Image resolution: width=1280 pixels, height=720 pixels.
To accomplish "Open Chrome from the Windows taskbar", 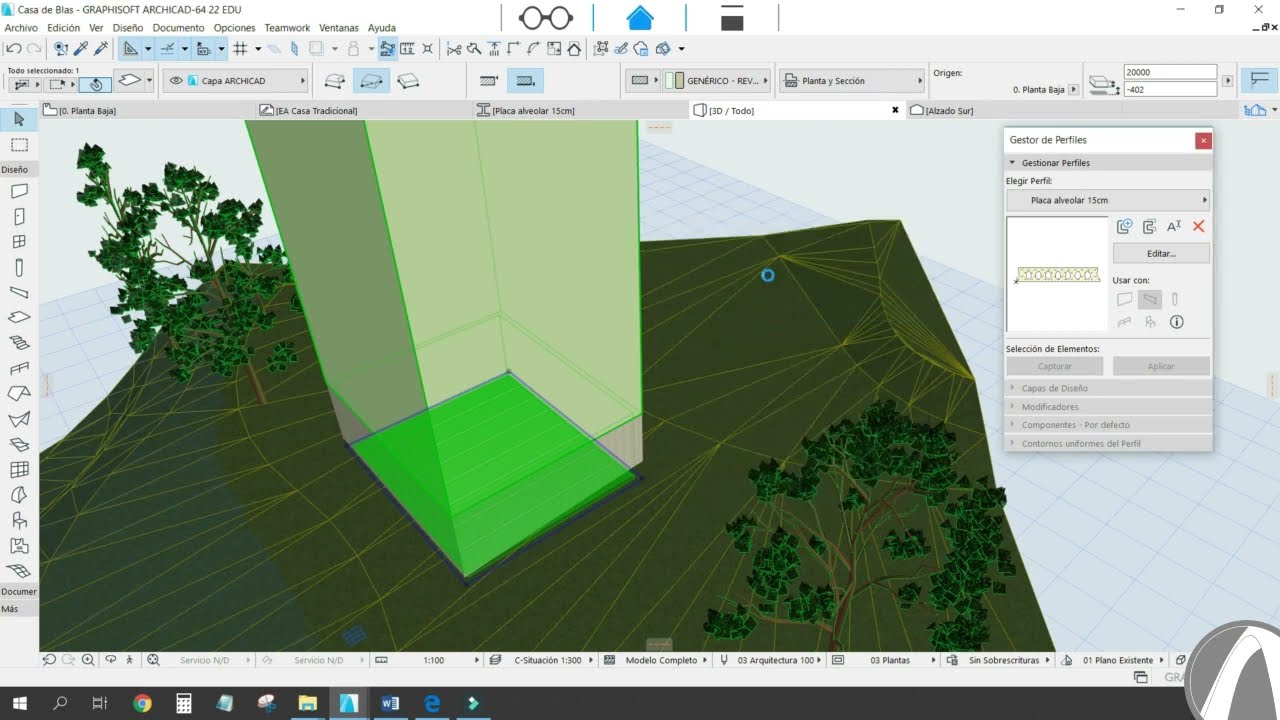I will (142, 703).
